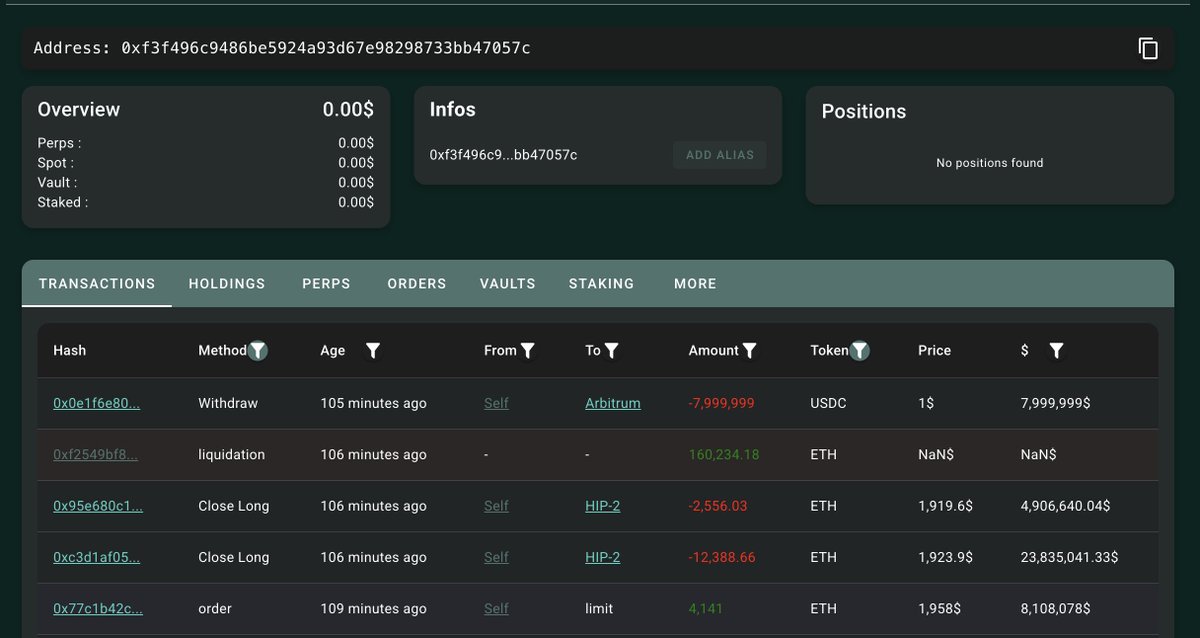Image resolution: width=1200 pixels, height=638 pixels.
Task: Click the Infos panel heading
Action: 453,110
